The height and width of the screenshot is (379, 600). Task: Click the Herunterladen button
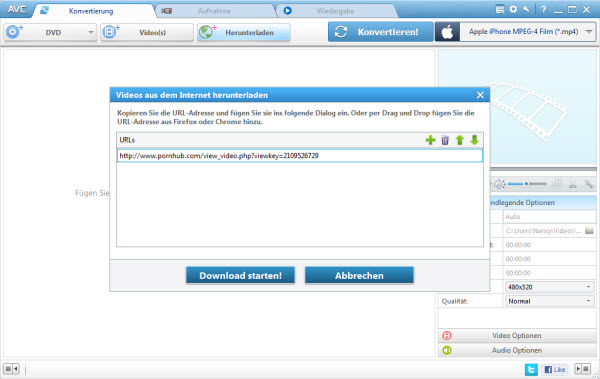point(244,32)
